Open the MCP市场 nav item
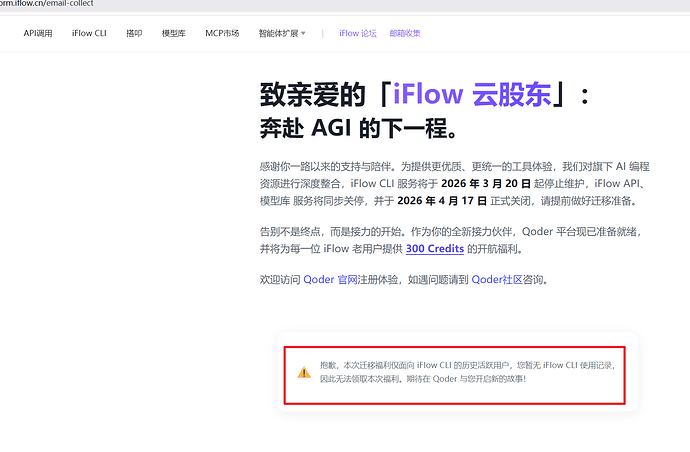 pos(222,33)
